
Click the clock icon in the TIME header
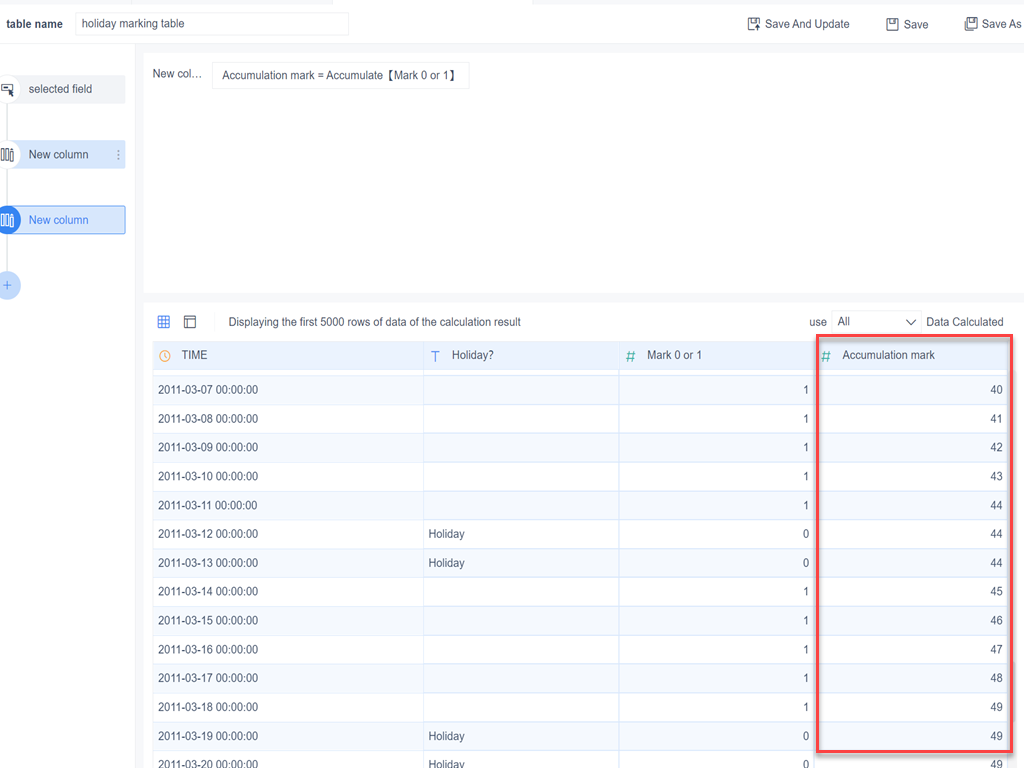[165, 356]
